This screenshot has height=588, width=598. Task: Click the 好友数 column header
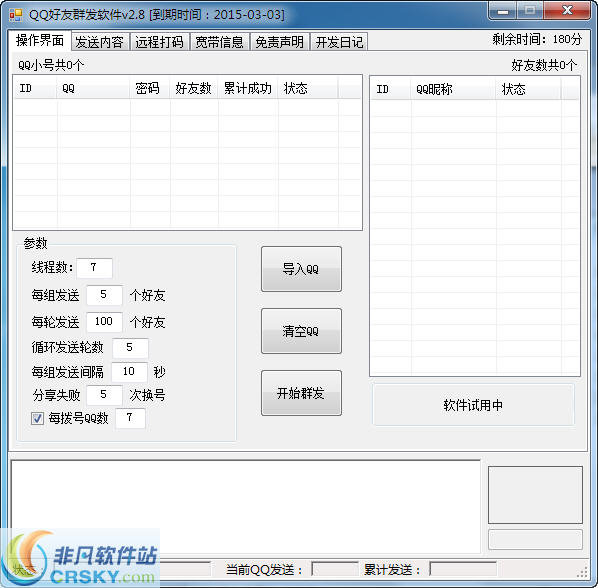[x=194, y=88]
